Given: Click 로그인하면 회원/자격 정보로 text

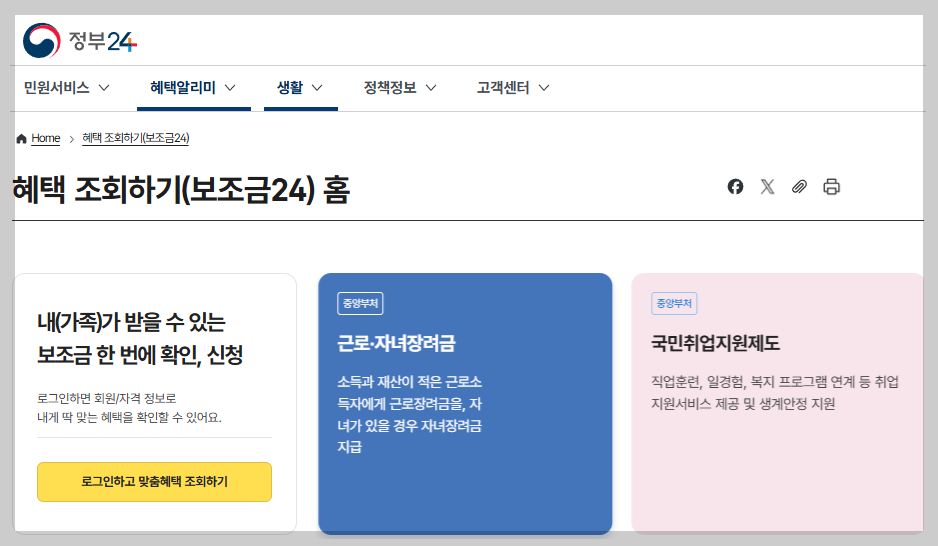Looking at the screenshot, I should coord(106,398).
